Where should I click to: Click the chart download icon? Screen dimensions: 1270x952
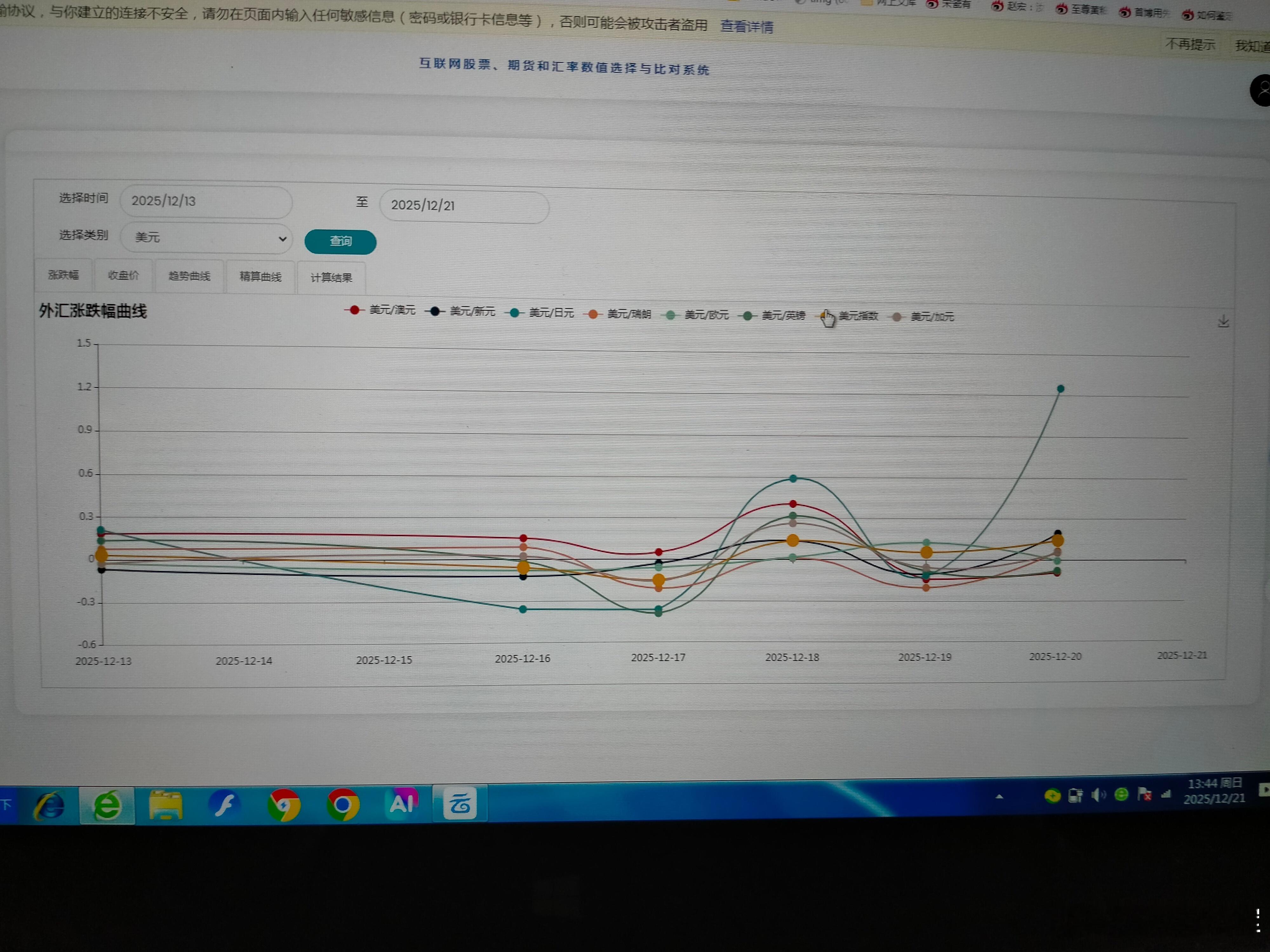(1223, 321)
